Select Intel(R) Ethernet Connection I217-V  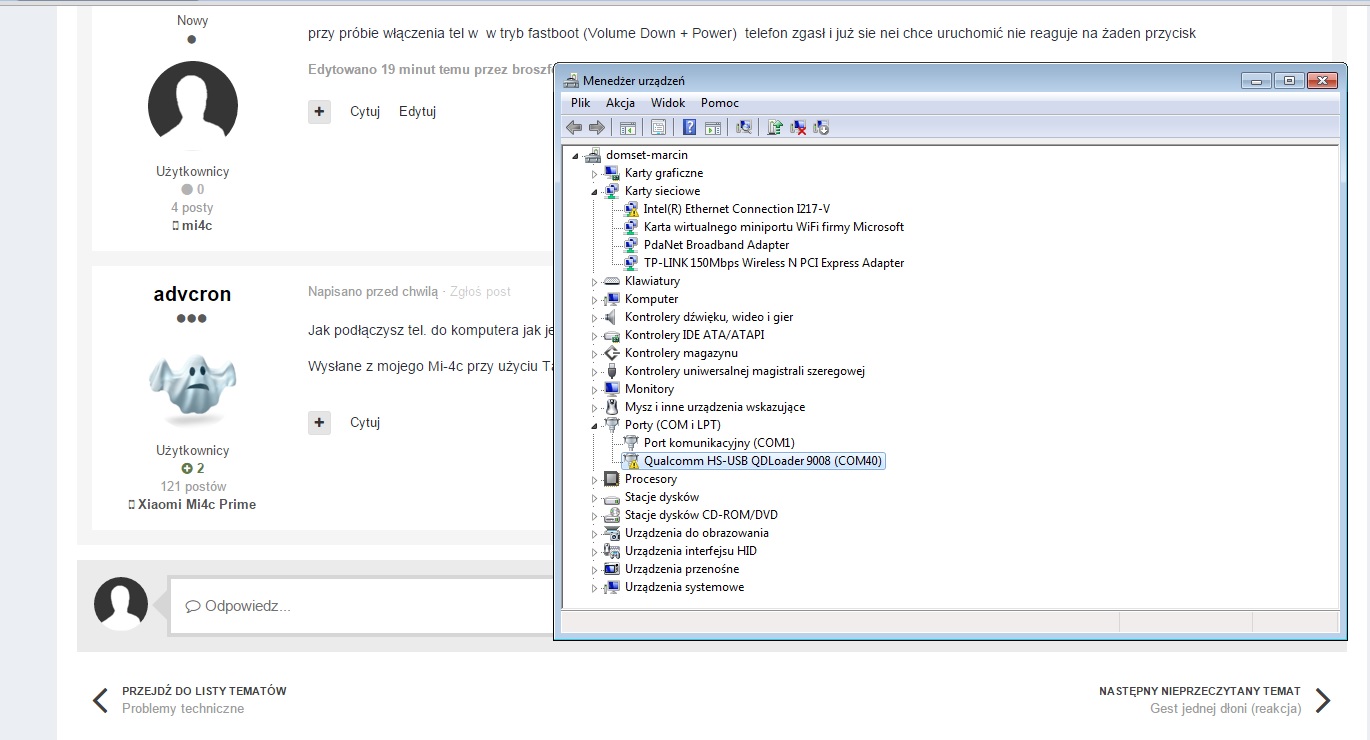point(736,209)
